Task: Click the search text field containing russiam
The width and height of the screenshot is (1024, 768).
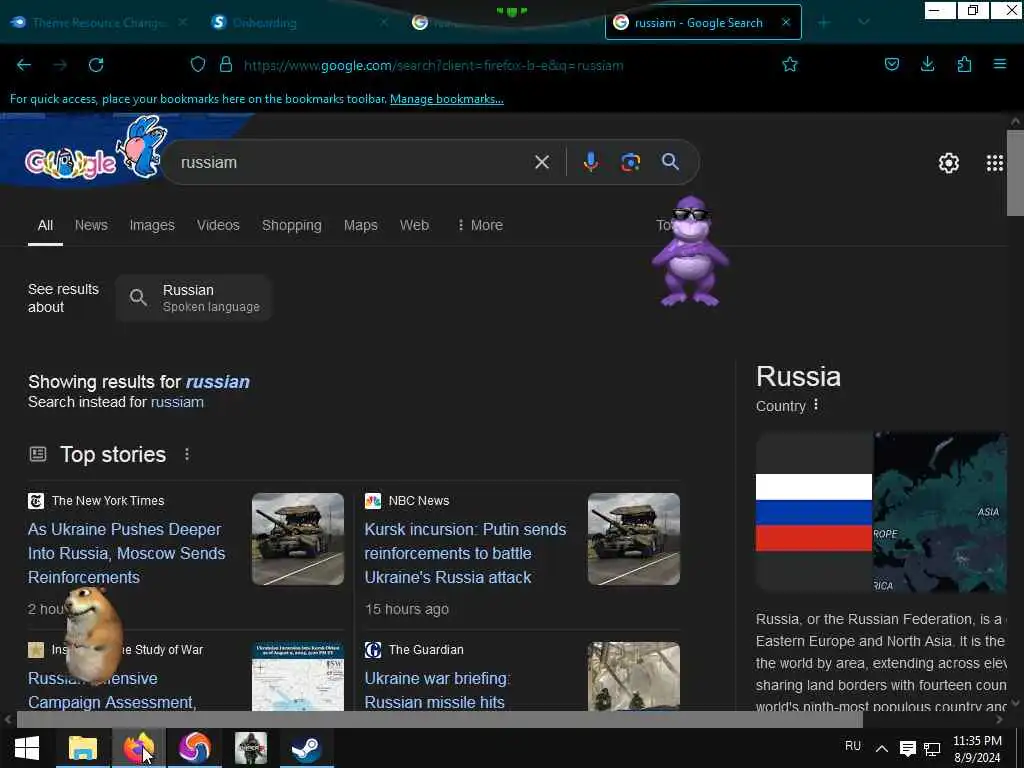Action: [x=353, y=162]
